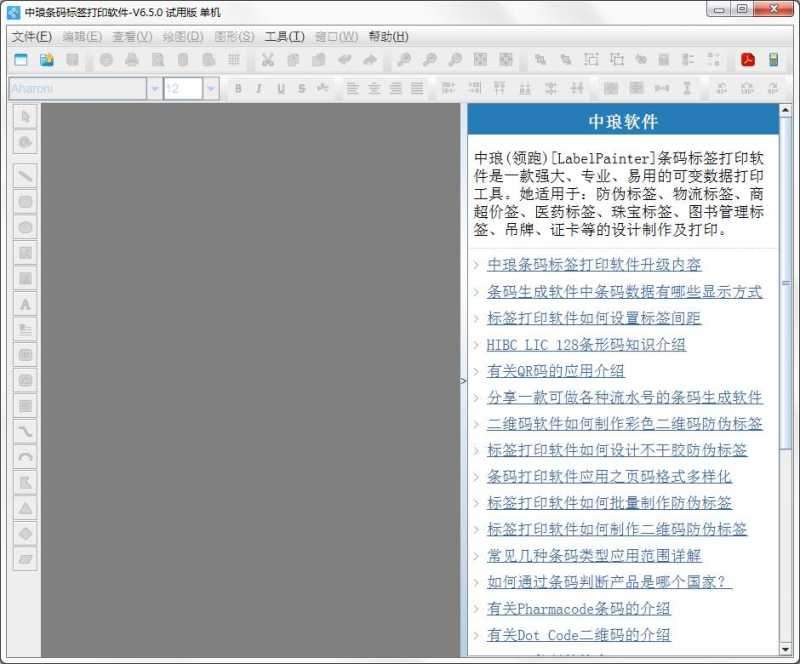
Task: Toggle italic text formatting
Action: point(259,88)
